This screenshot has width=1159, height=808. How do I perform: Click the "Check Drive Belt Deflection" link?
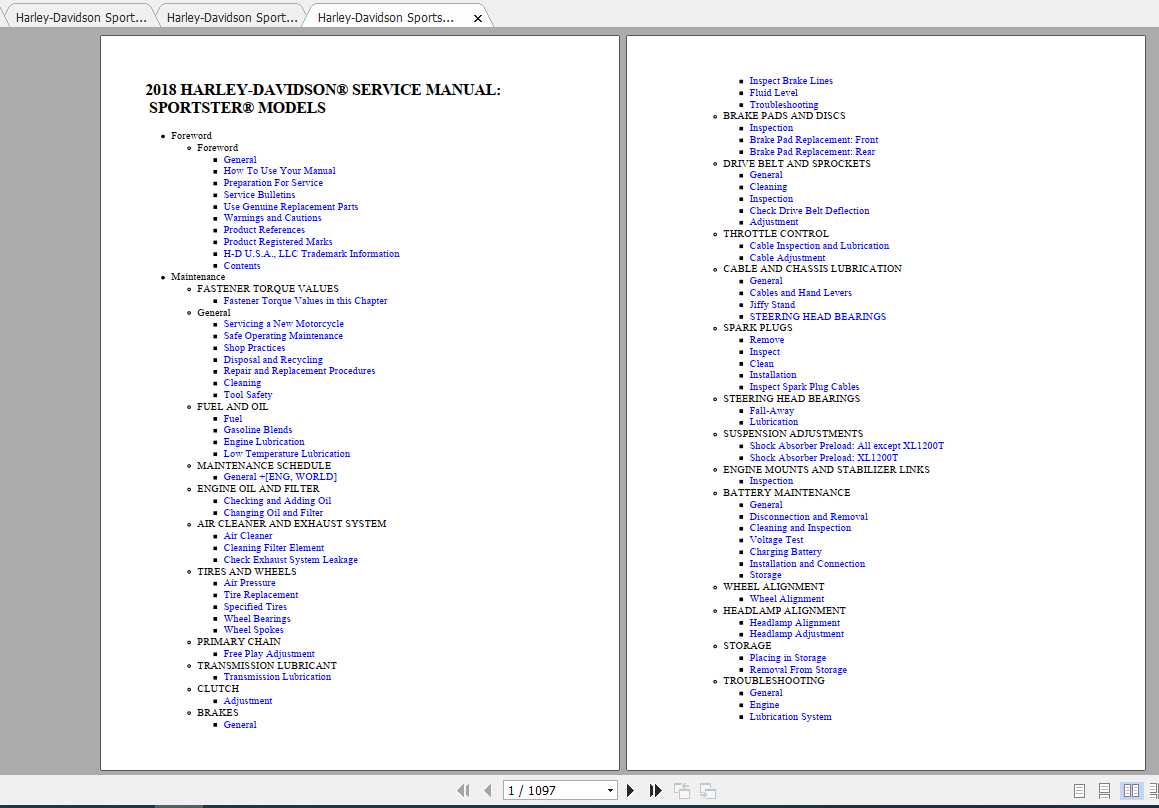[x=809, y=211]
